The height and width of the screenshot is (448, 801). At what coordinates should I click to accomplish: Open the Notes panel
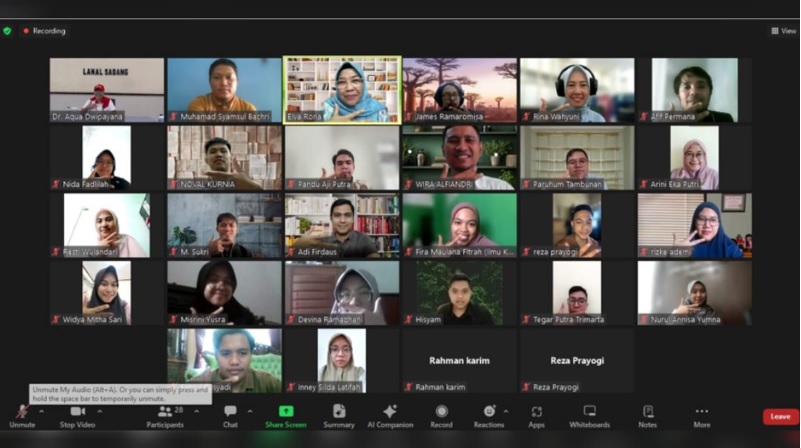coord(648,415)
